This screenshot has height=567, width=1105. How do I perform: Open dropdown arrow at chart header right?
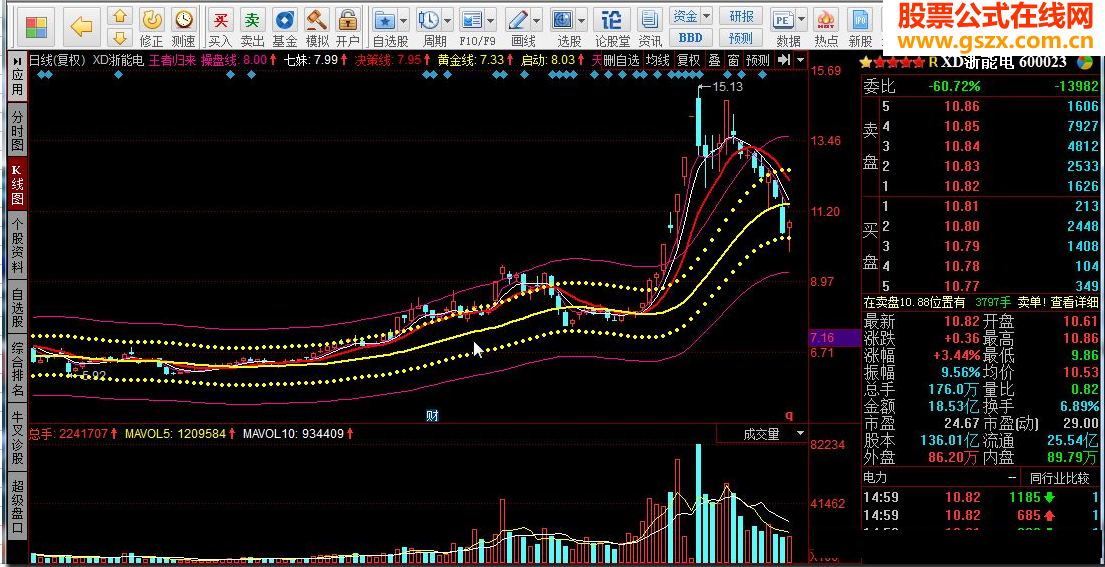point(800,60)
